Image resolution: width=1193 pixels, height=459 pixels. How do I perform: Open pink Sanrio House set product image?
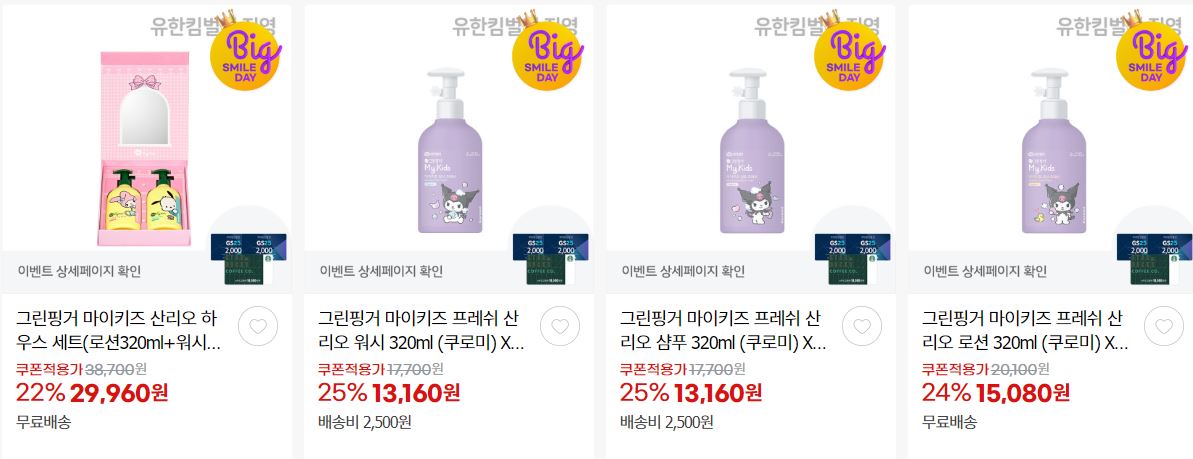(145, 148)
